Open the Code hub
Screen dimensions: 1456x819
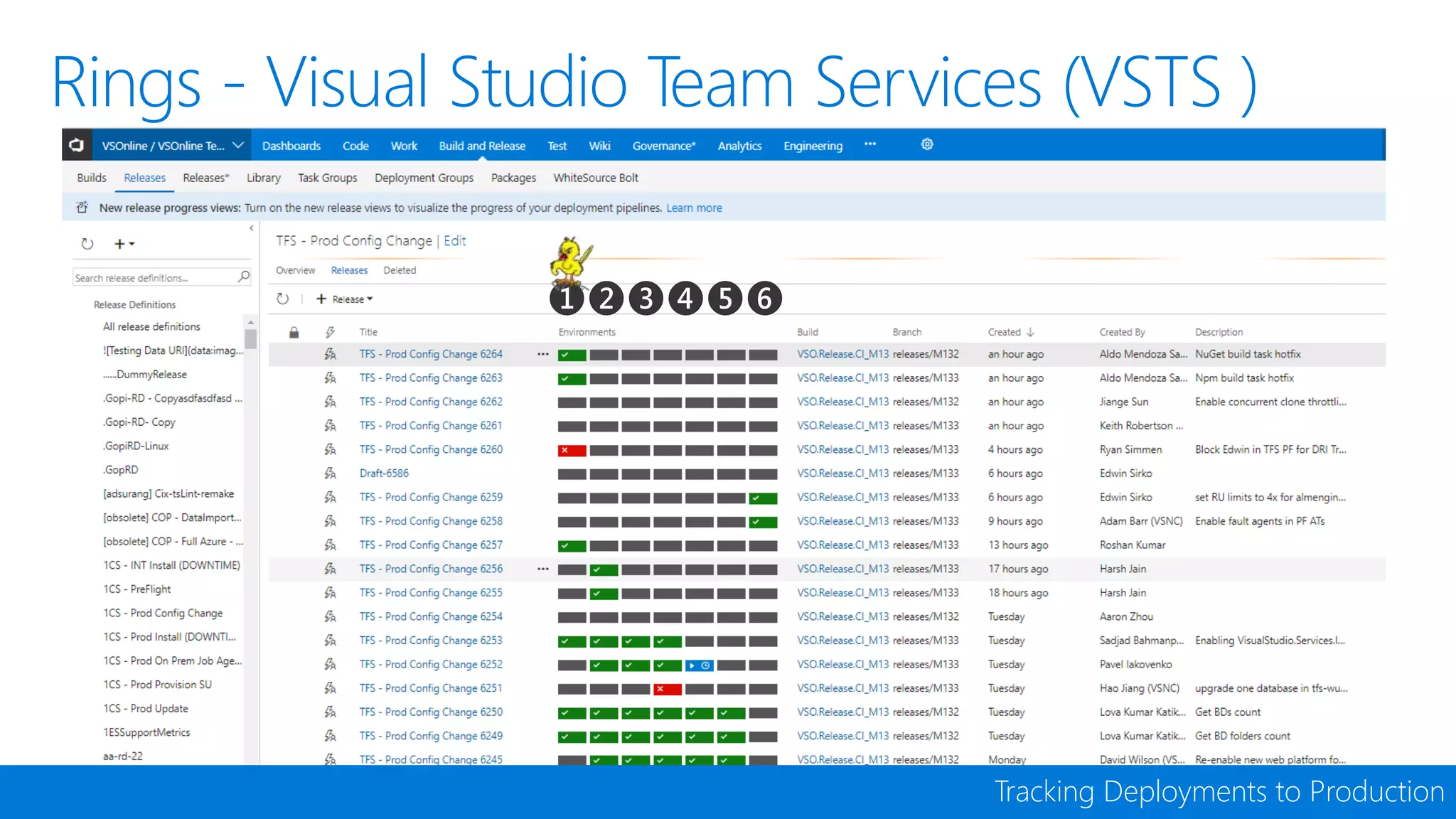(355, 146)
